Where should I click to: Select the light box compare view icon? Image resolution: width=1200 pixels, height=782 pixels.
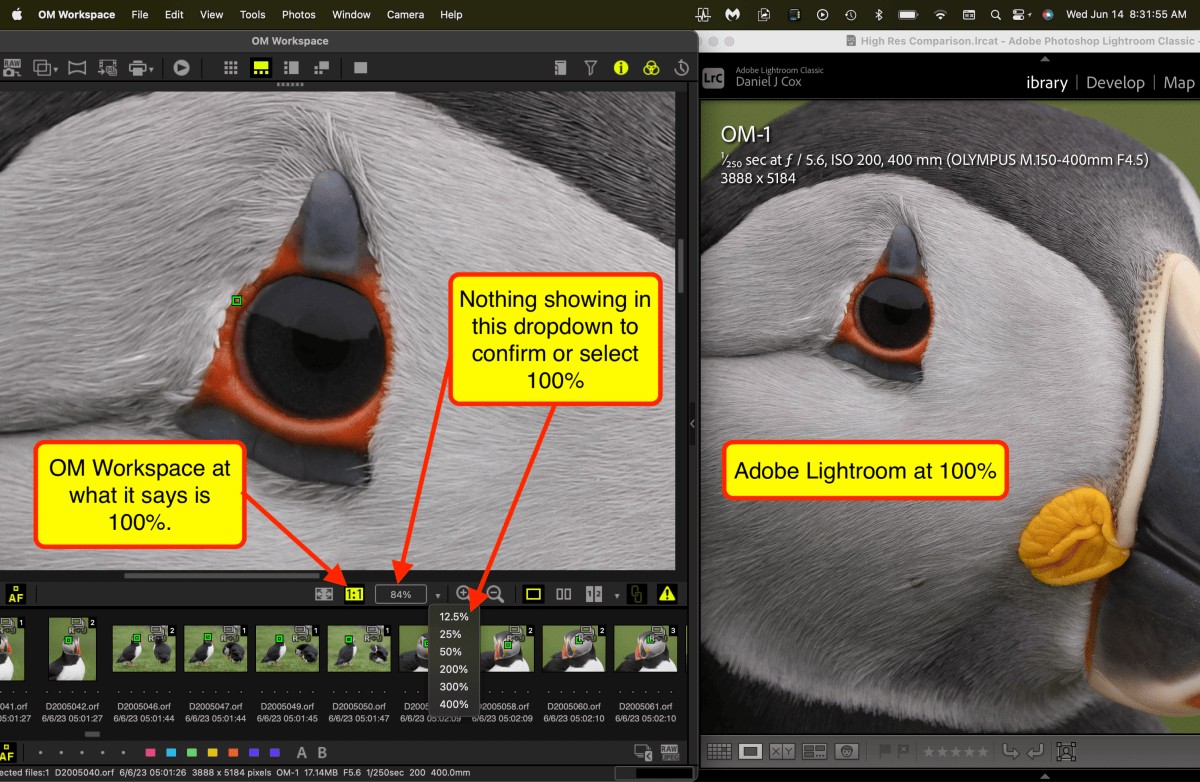[x=321, y=68]
